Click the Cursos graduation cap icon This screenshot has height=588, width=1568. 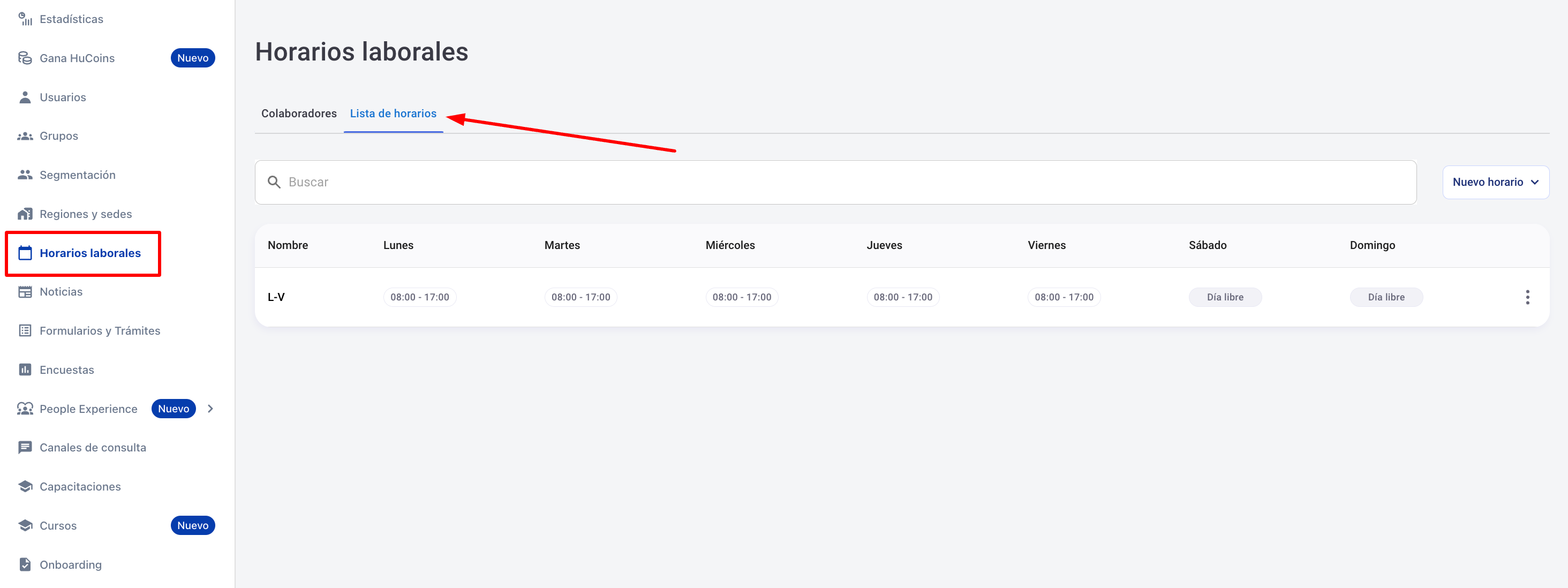pos(25,525)
